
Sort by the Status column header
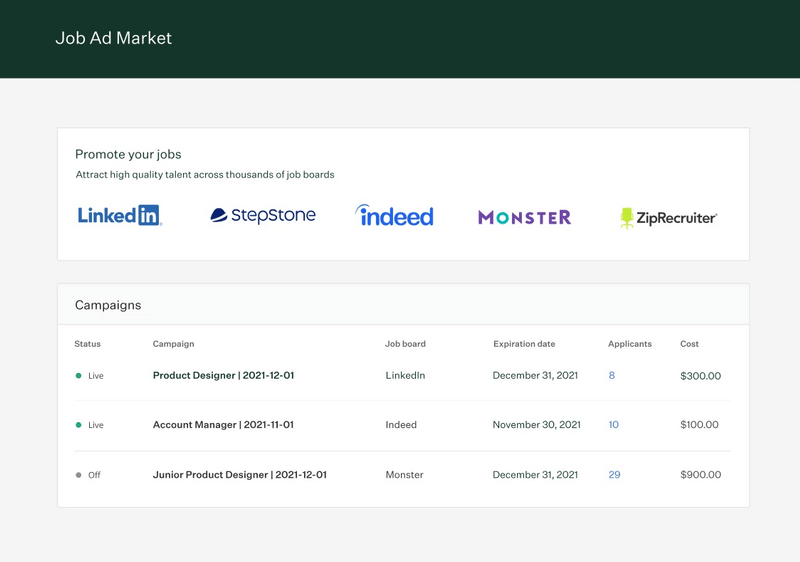87,344
